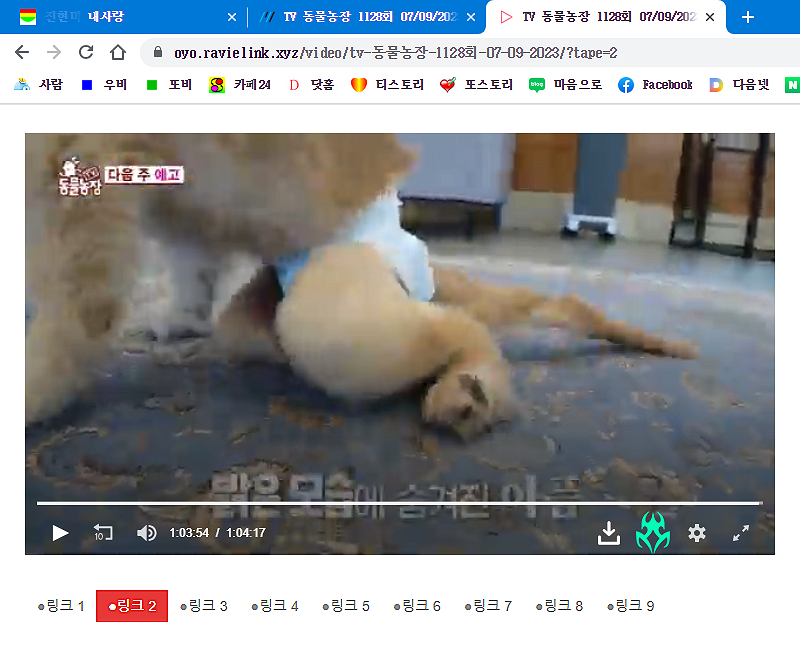Select 링크 8 video source
Viewport: 800px width, 650px height.
pos(559,606)
